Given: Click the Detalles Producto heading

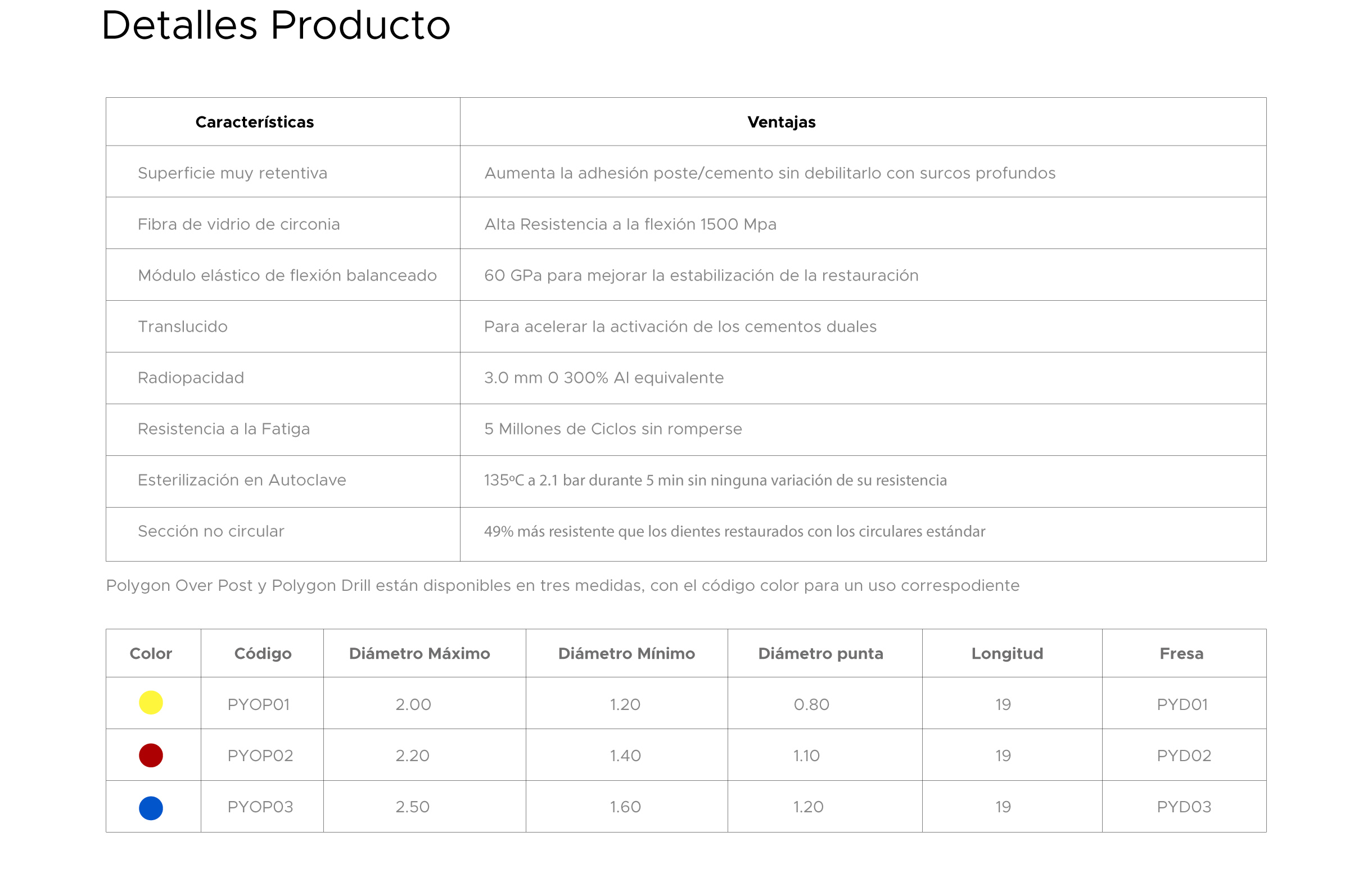Looking at the screenshot, I should coord(276,26).
